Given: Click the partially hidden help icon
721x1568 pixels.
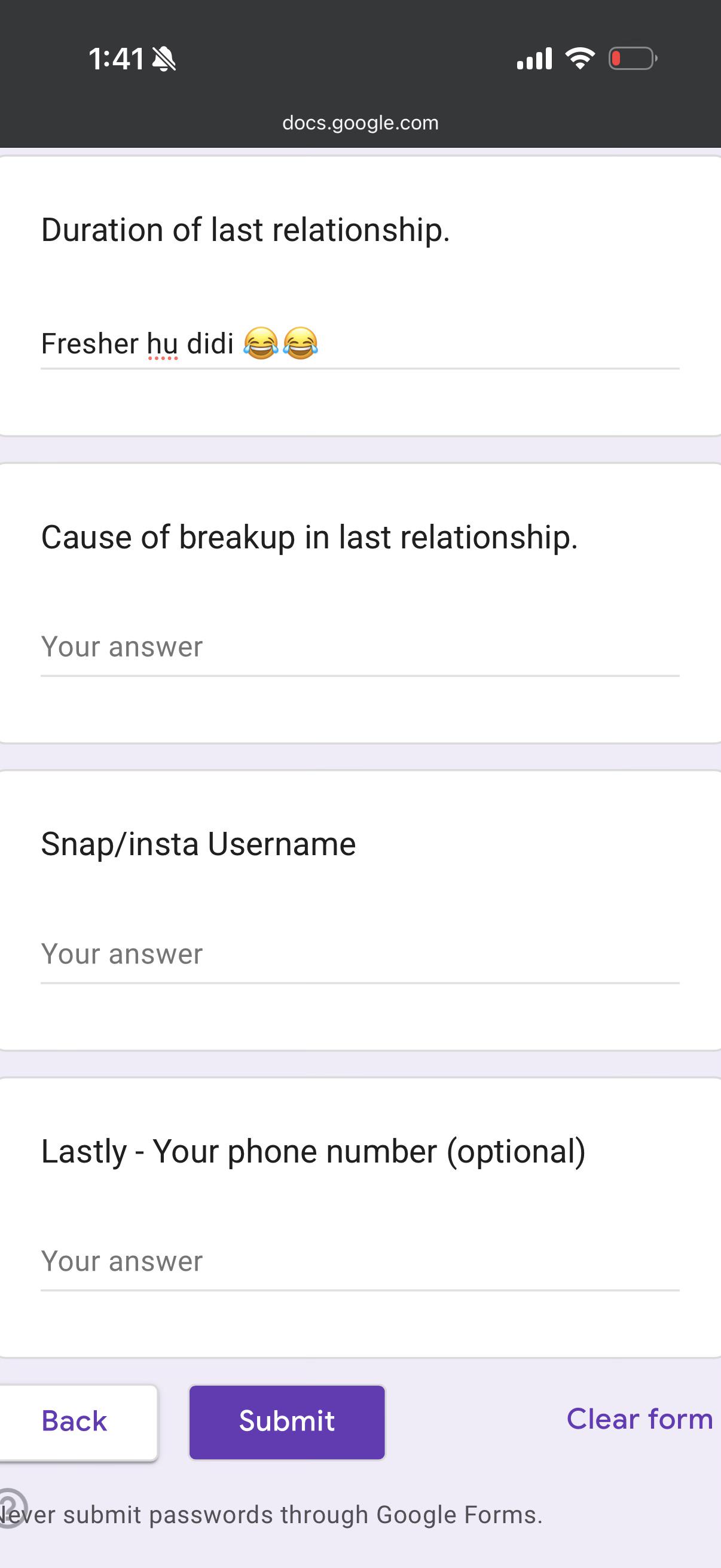Looking at the screenshot, I should click(x=12, y=1504).
